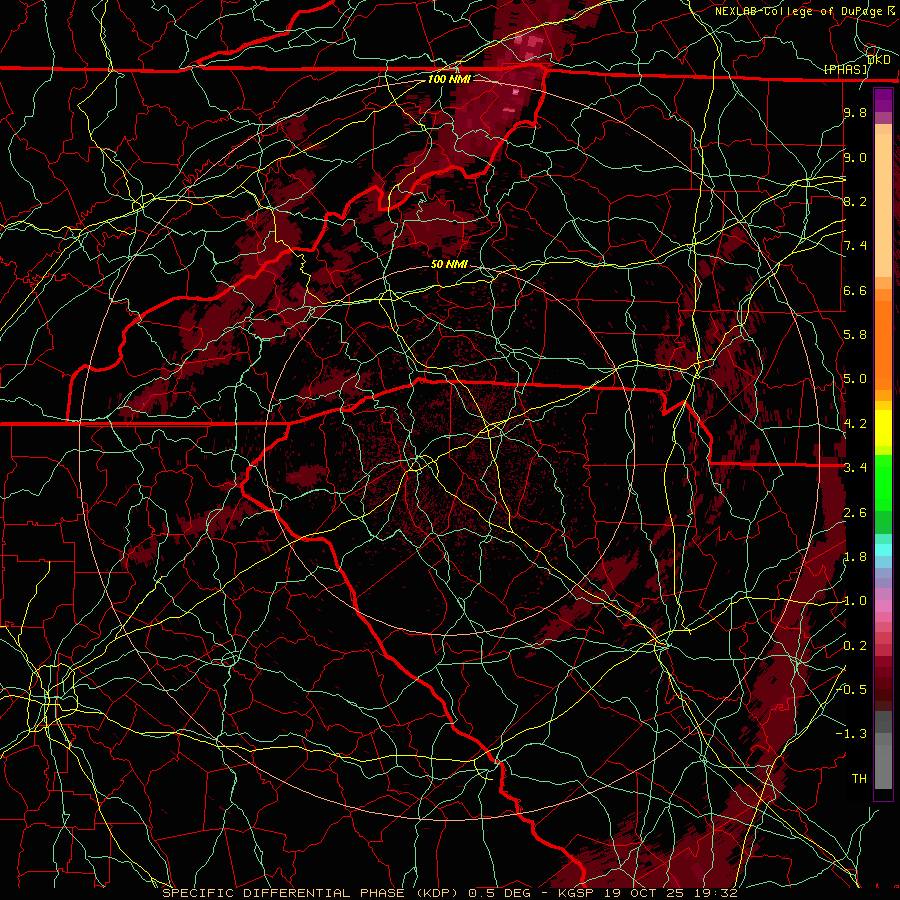The image size is (900, 900).
Task: Select the yellow band of the color bar
Action: point(883,427)
